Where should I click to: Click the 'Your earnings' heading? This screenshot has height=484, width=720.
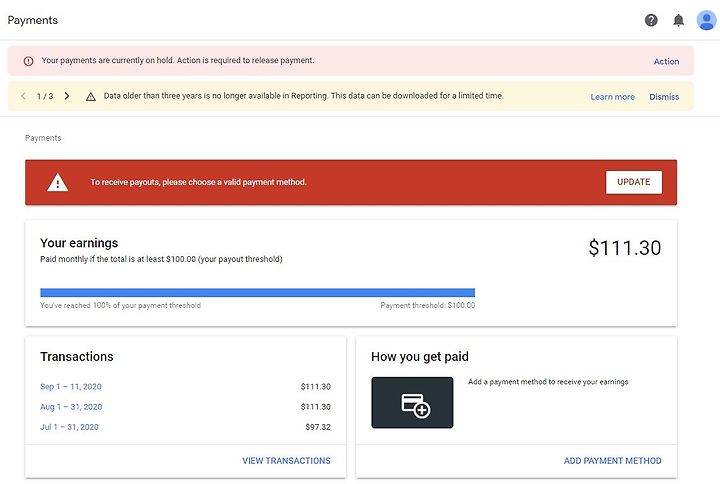(79, 243)
